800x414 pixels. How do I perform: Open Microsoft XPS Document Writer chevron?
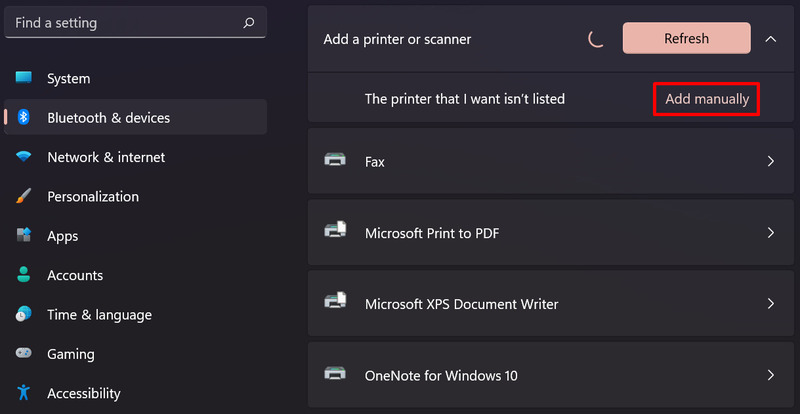(x=770, y=304)
